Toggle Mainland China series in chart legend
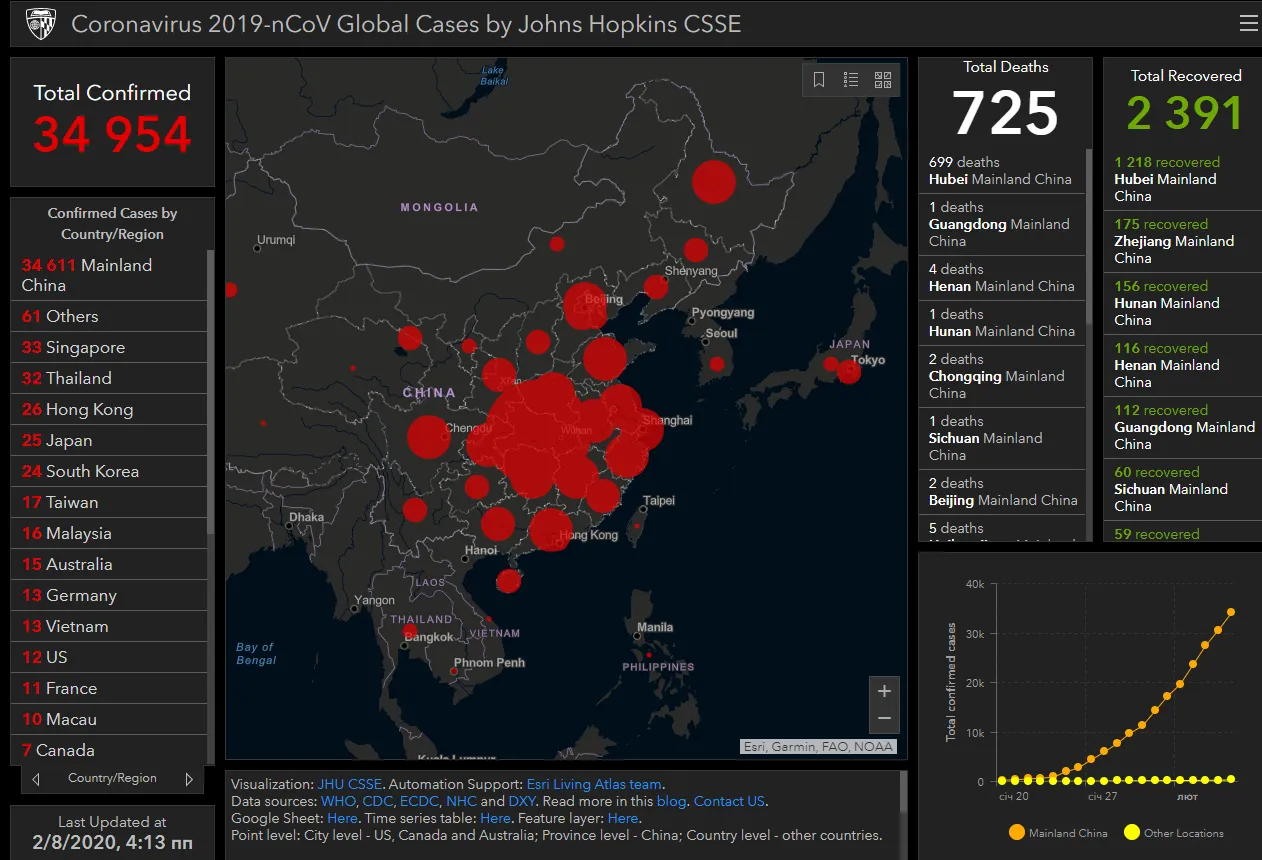 point(1059,833)
